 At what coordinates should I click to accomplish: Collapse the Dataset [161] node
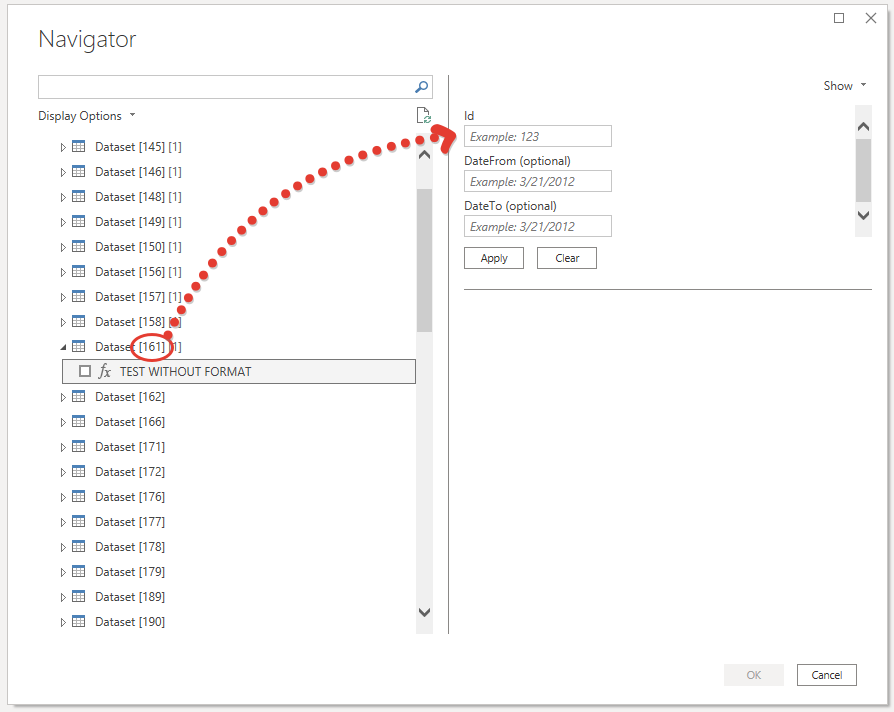coord(63,347)
